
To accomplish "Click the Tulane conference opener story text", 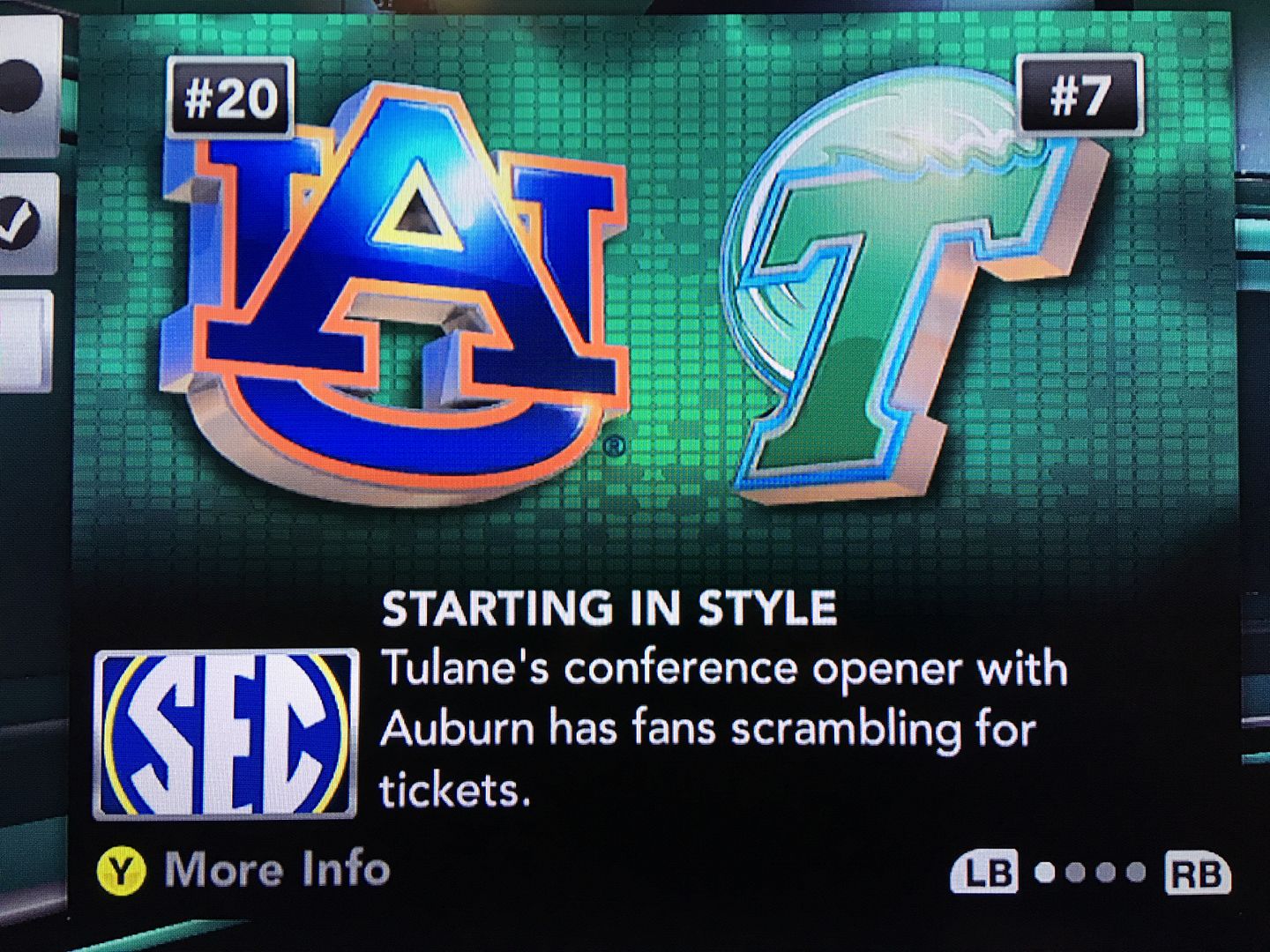I will [x=723, y=730].
